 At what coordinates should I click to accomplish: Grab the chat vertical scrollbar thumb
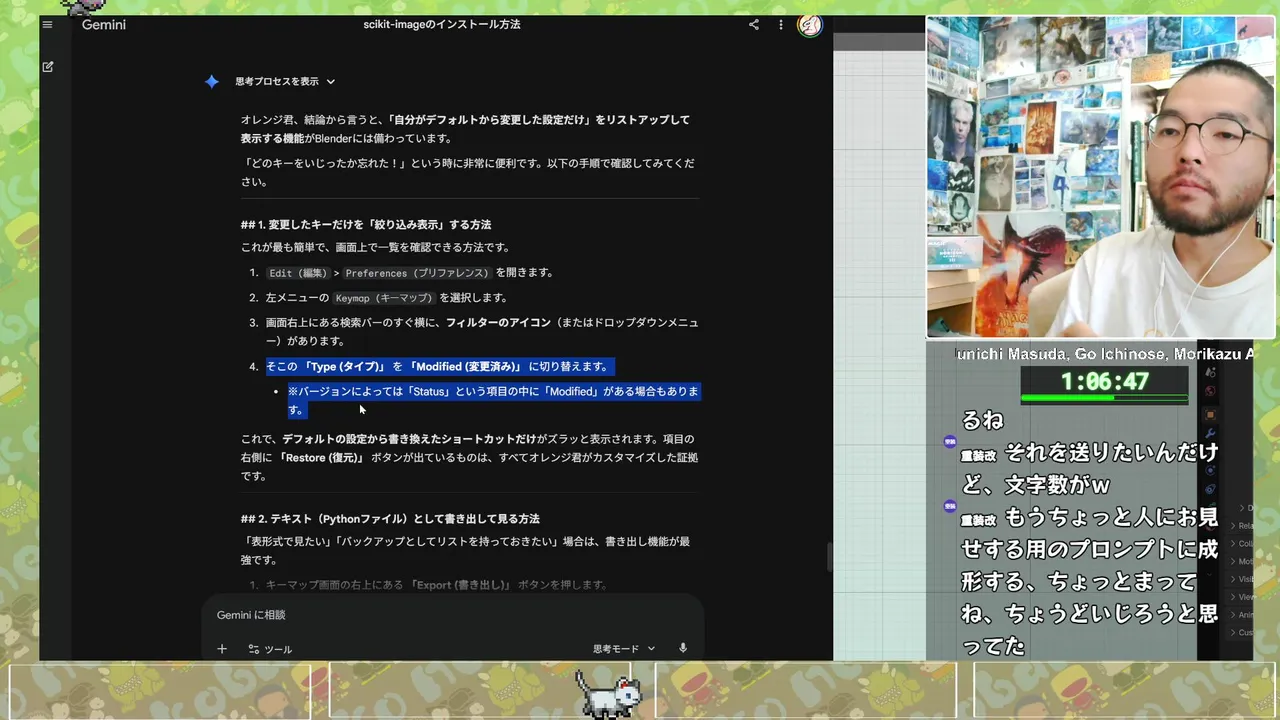click(x=829, y=557)
